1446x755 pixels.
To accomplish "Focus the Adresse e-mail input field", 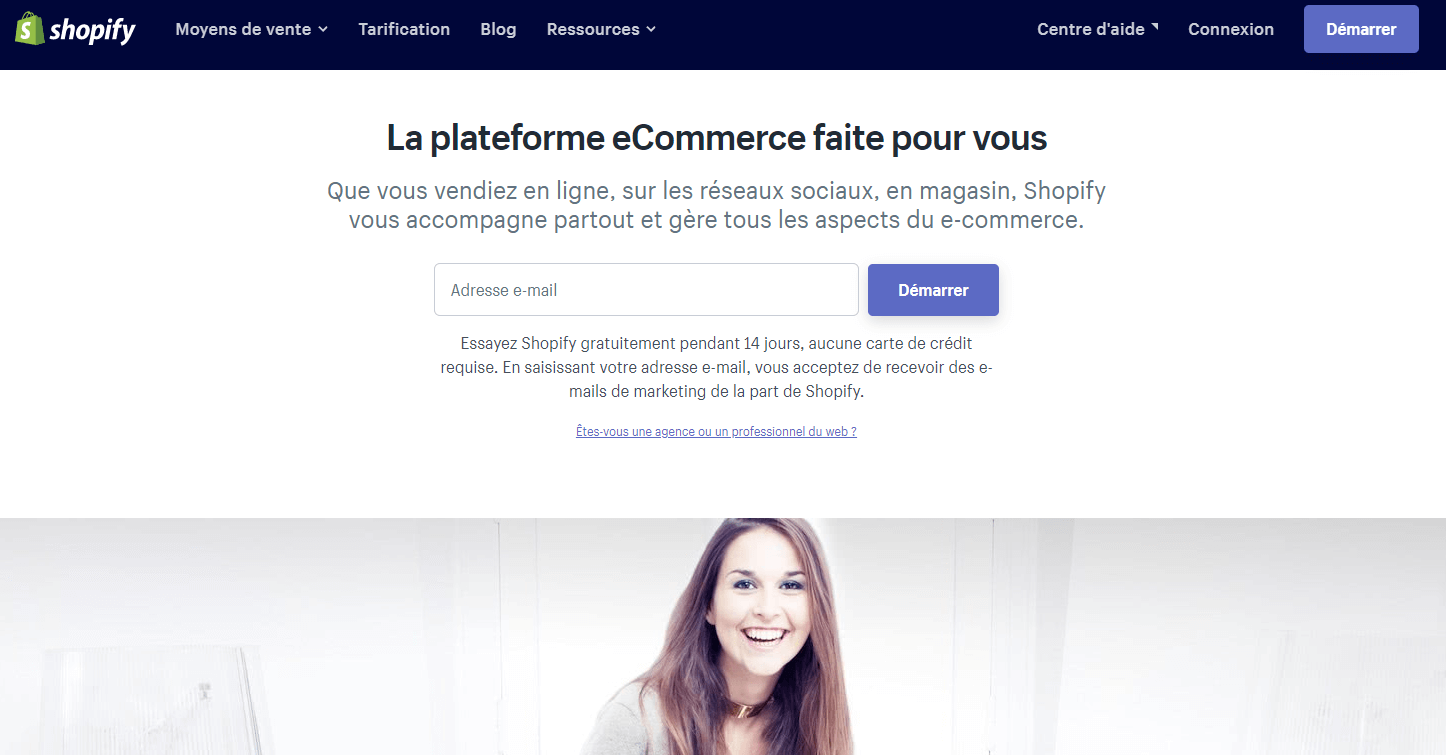I will 646,290.
